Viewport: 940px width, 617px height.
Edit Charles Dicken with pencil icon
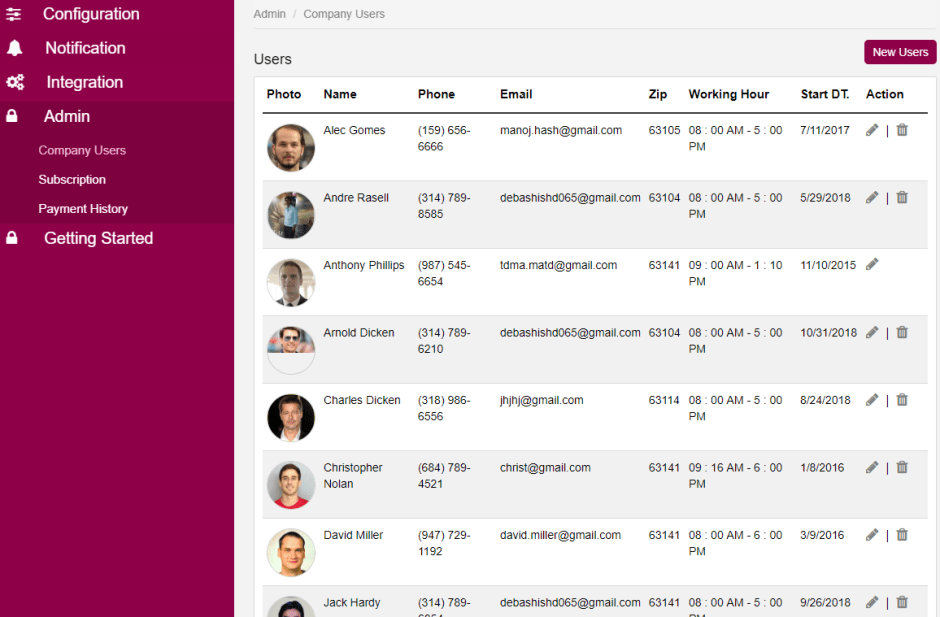pyautogui.click(x=872, y=400)
